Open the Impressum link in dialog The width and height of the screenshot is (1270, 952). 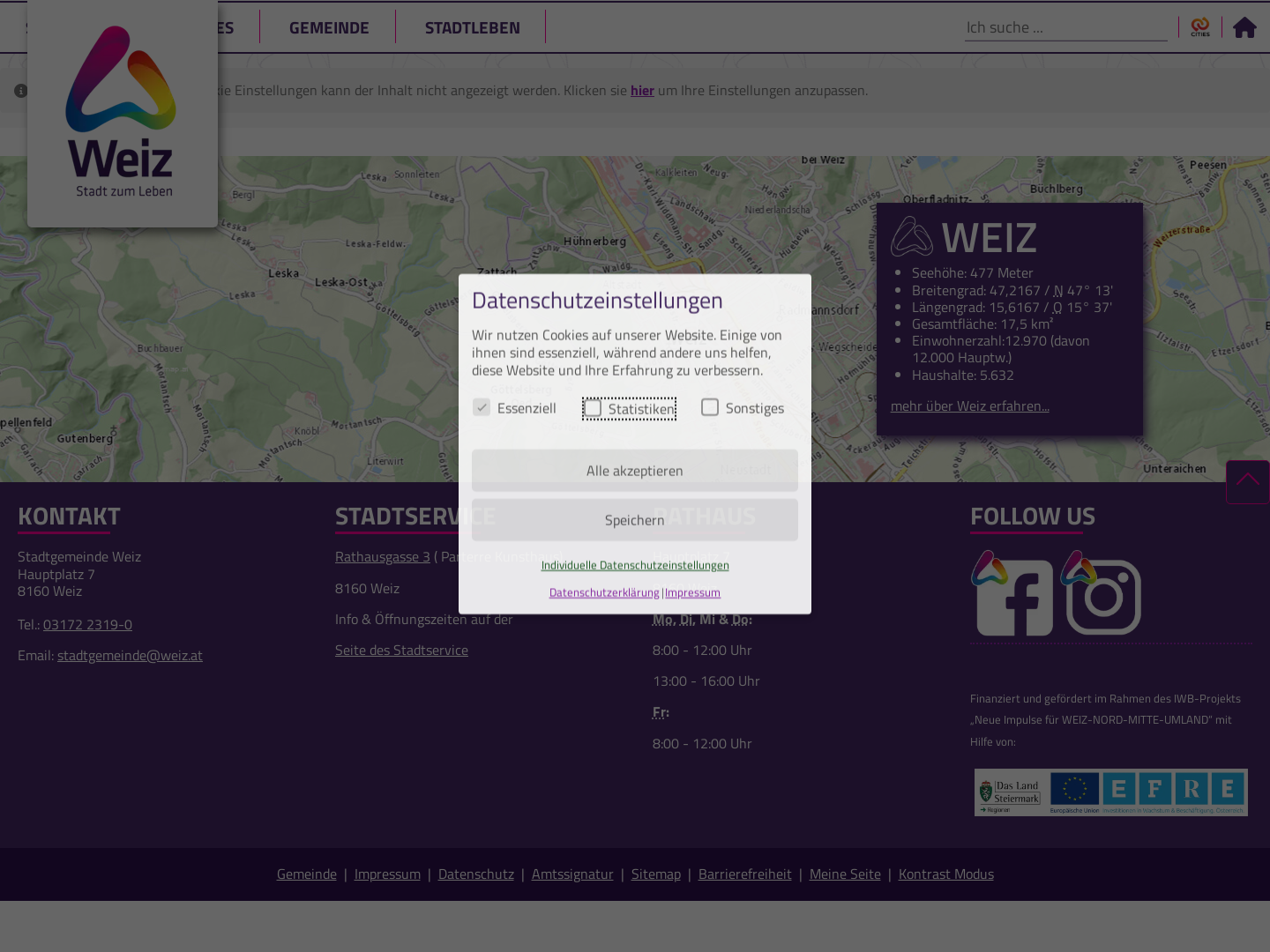click(x=692, y=592)
